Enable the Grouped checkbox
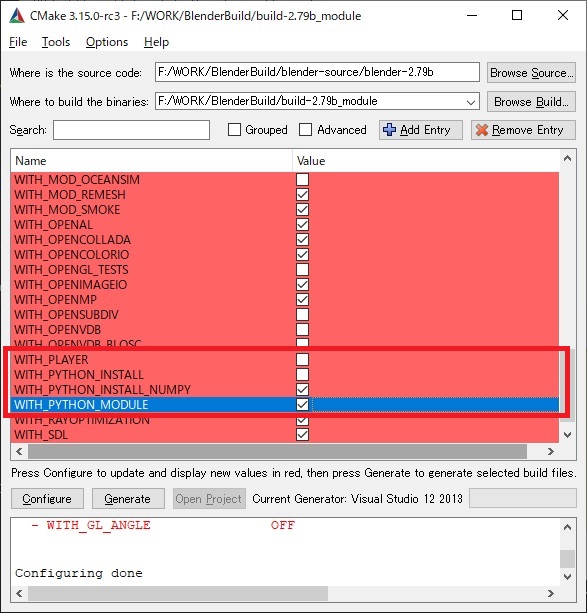This screenshot has height=613, width=587. click(x=234, y=130)
